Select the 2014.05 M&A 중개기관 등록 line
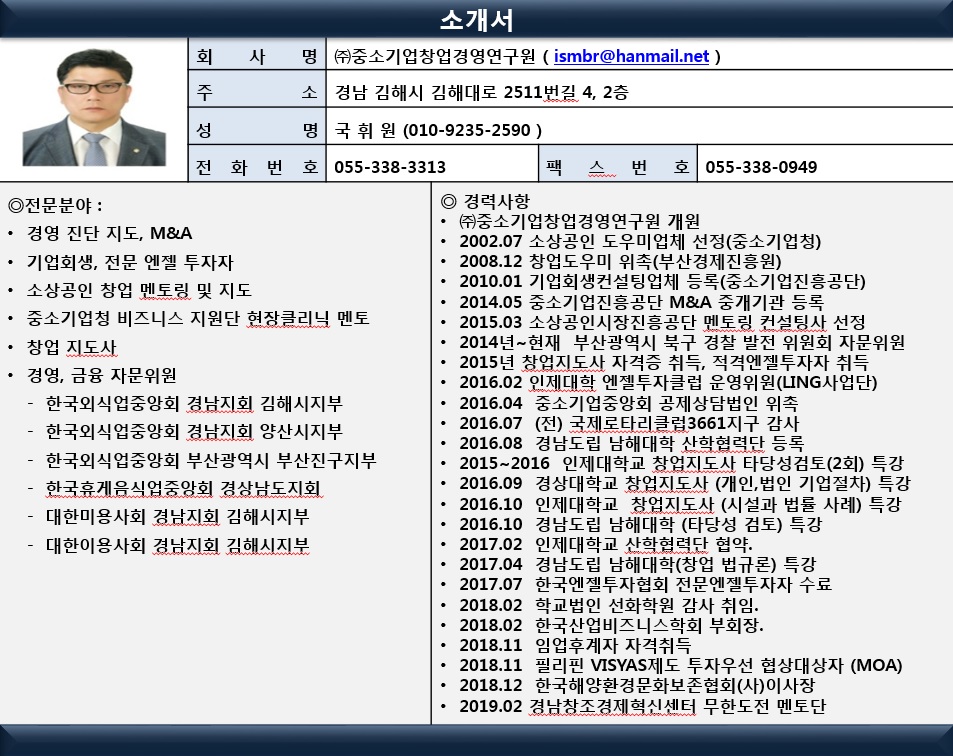Image resolution: width=953 pixels, height=756 pixels. tap(641, 302)
